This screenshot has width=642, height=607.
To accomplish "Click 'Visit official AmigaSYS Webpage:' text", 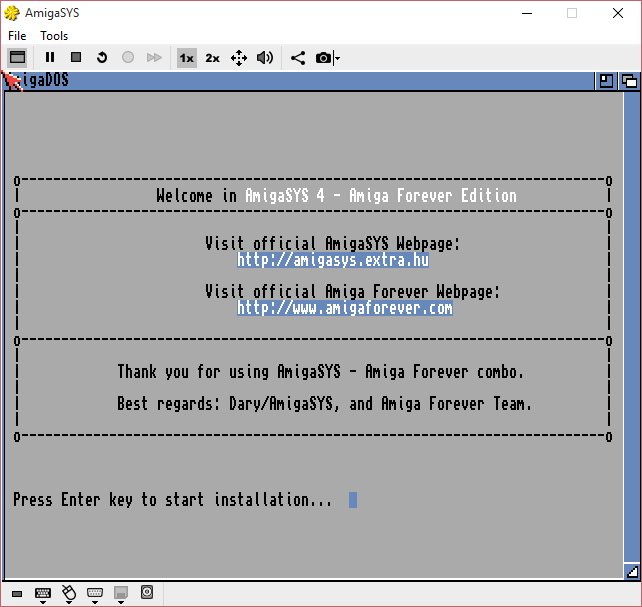I will 332,244.
